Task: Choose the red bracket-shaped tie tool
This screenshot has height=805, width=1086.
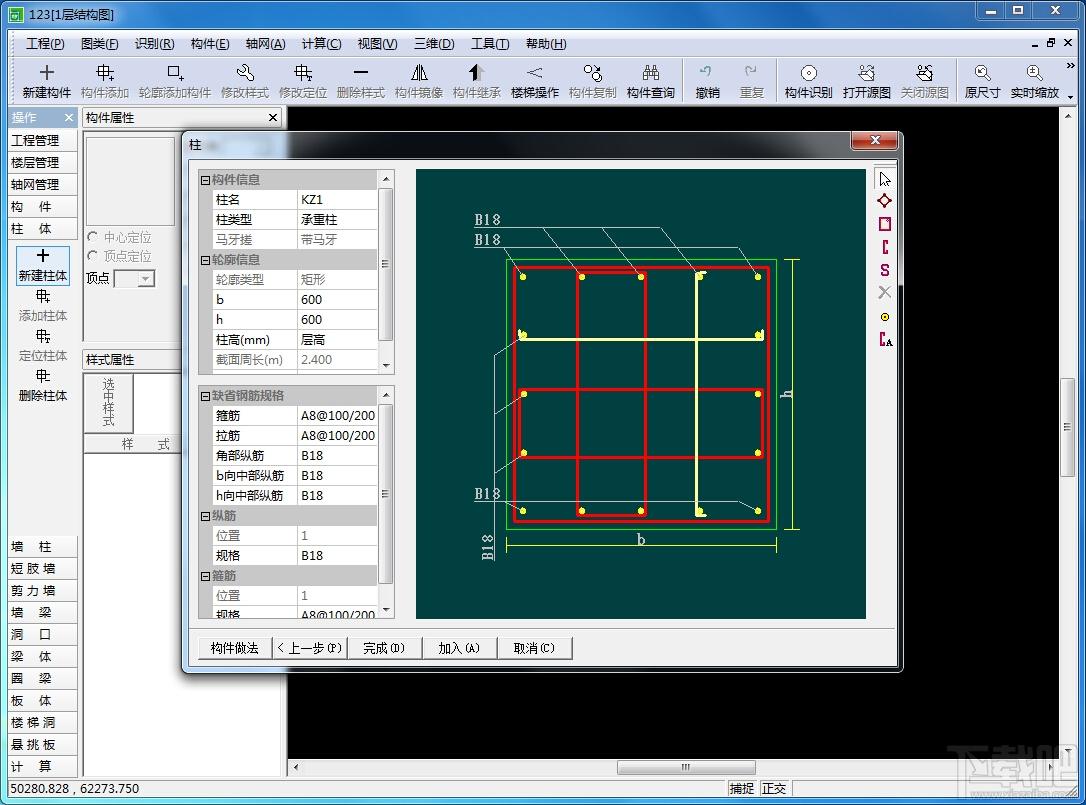Action: point(884,247)
